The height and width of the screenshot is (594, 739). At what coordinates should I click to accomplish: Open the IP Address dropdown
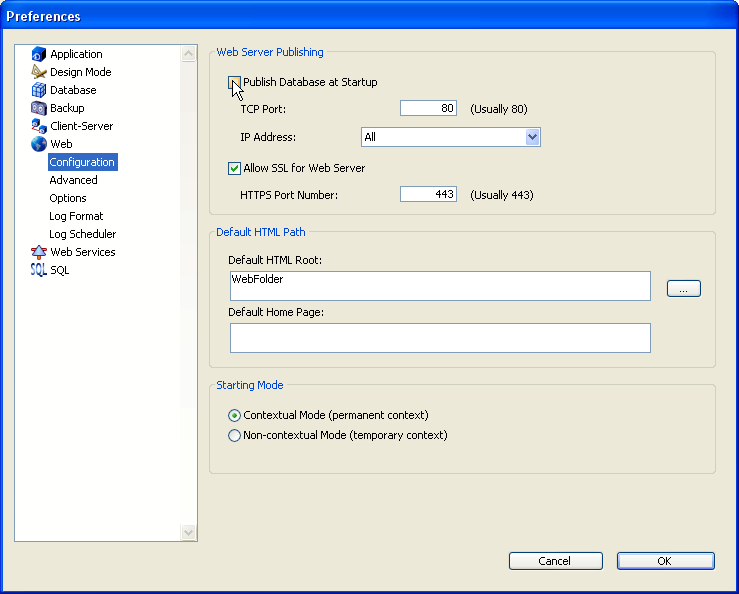[x=532, y=137]
